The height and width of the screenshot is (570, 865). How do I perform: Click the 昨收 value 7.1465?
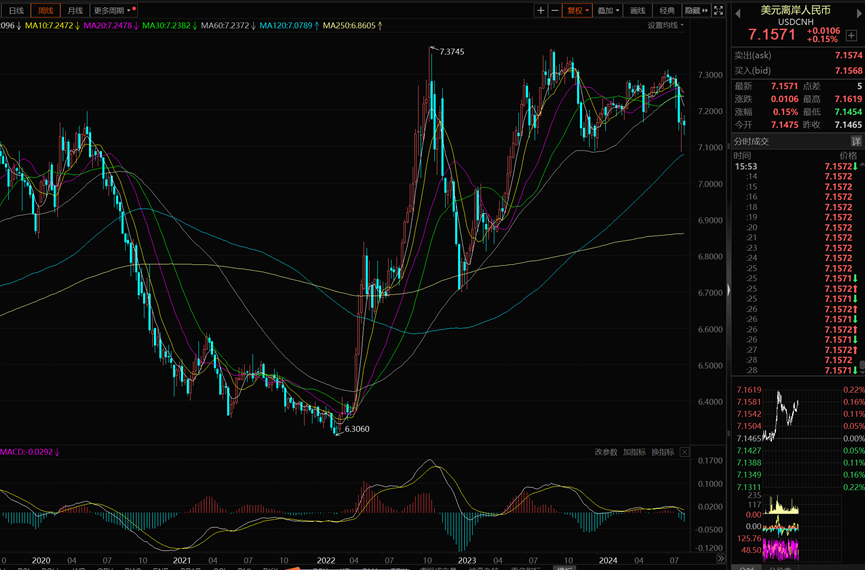click(x=848, y=125)
